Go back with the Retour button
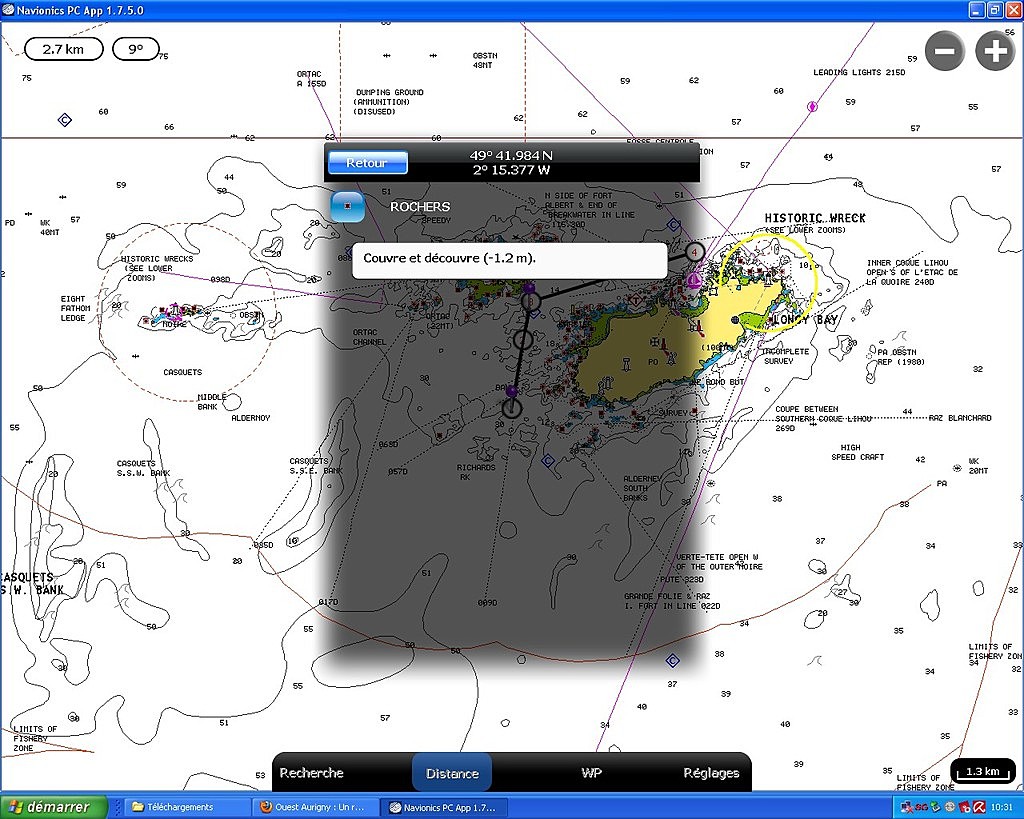Screen dimensions: 1024x819 [x=368, y=163]
